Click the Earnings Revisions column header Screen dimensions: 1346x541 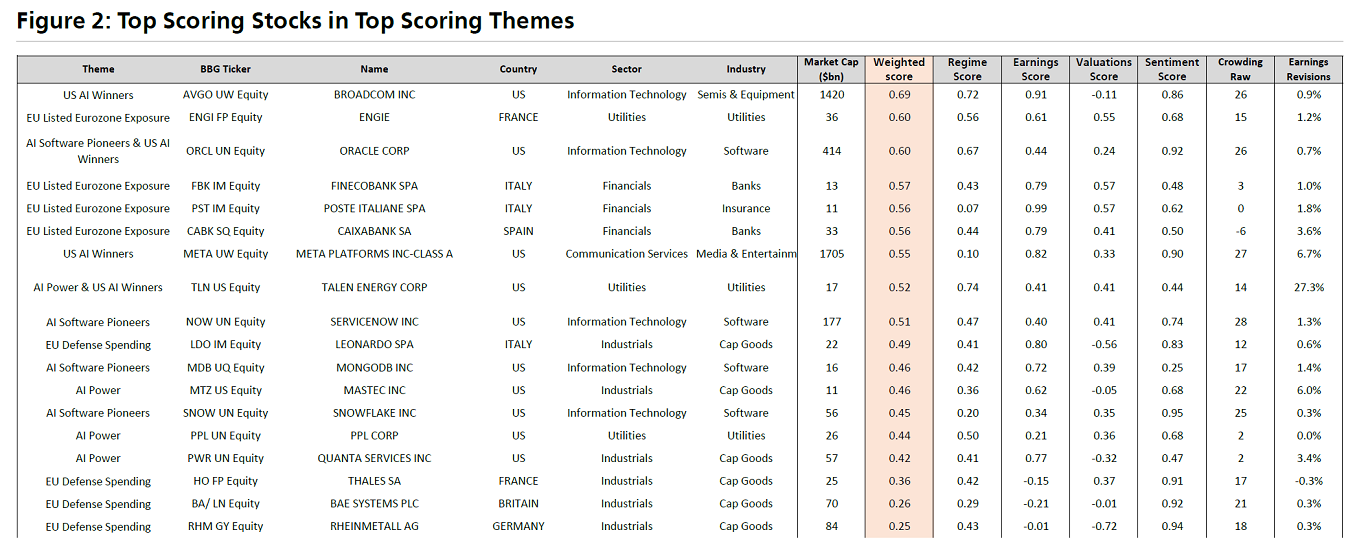point(1308,69)
